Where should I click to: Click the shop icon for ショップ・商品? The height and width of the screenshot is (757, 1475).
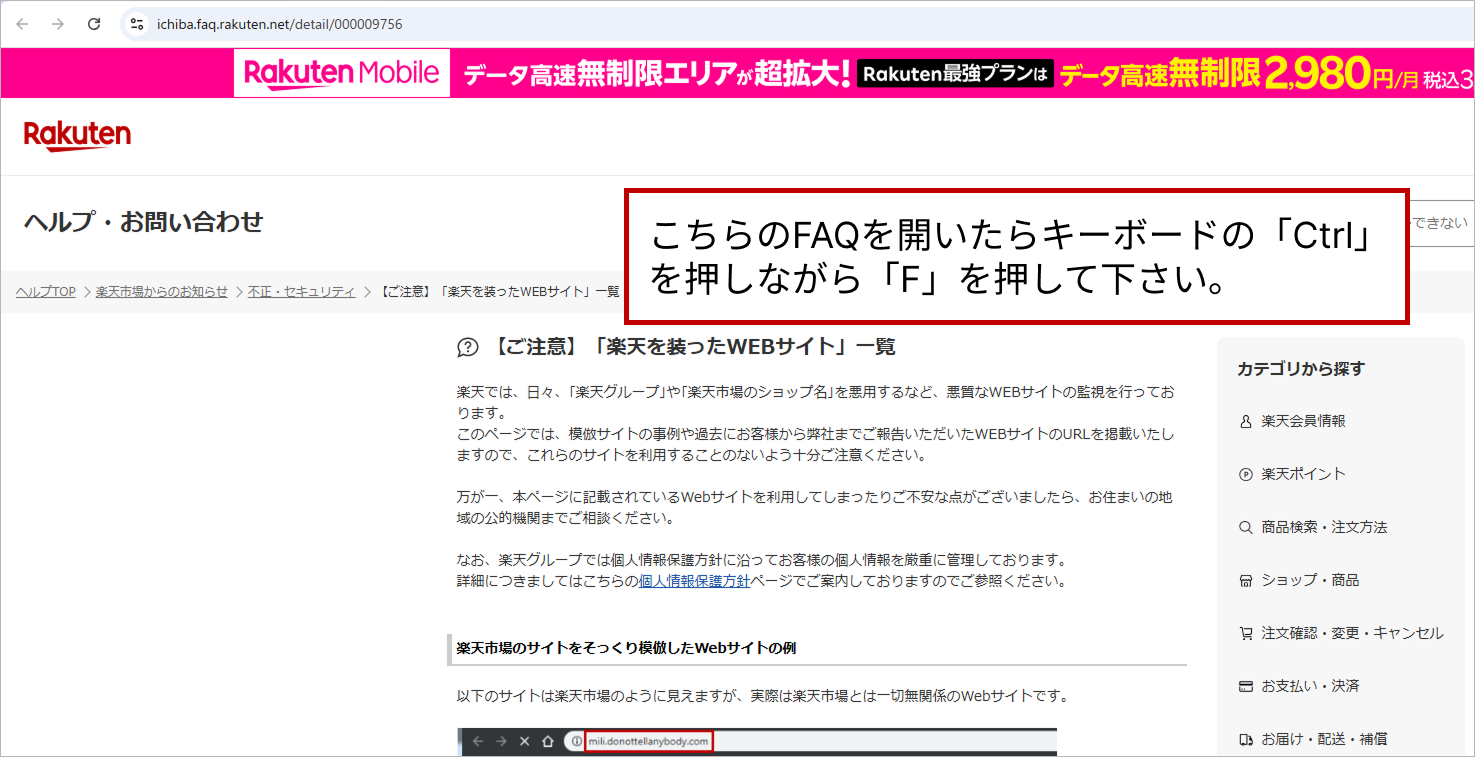[1245, 581]
